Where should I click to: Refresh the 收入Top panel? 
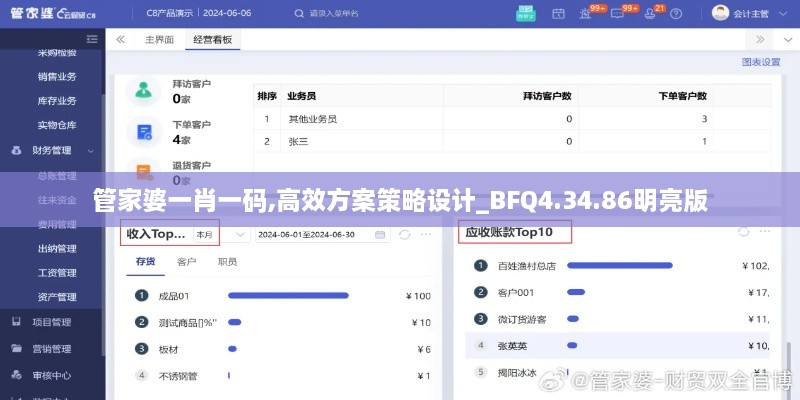(x=405, y=234)
